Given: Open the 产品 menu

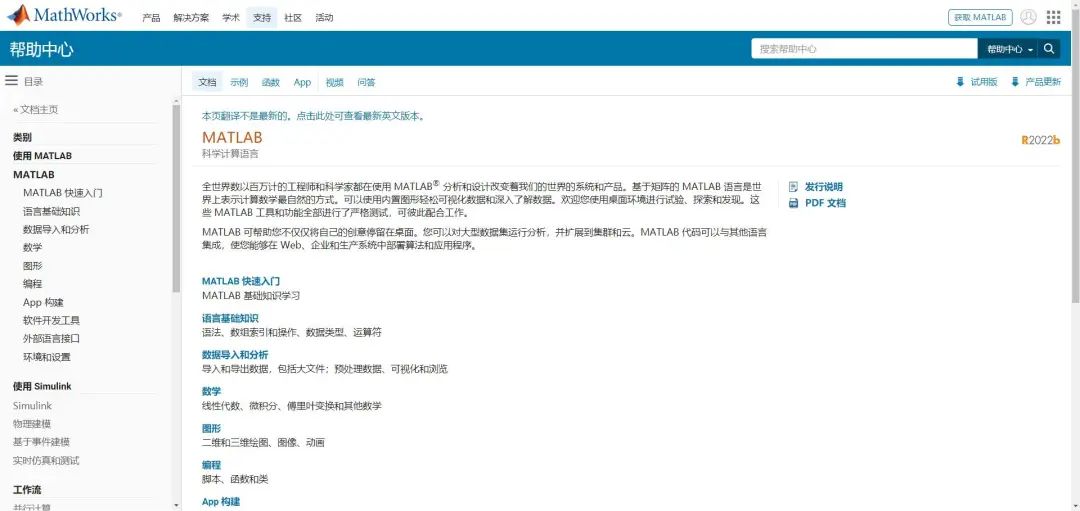Looking at the screenshot, I should tap(151, 18).
